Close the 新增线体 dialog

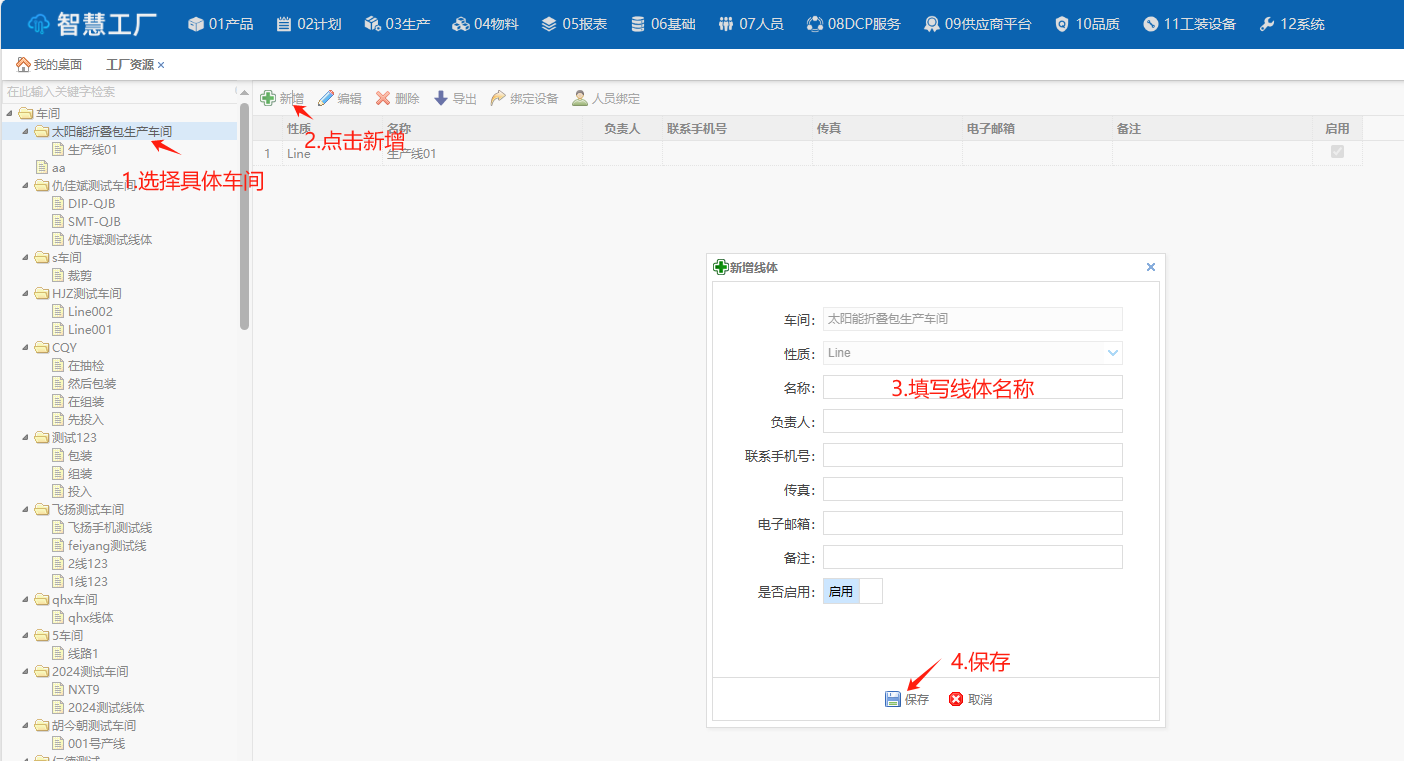click(1150, 267)
